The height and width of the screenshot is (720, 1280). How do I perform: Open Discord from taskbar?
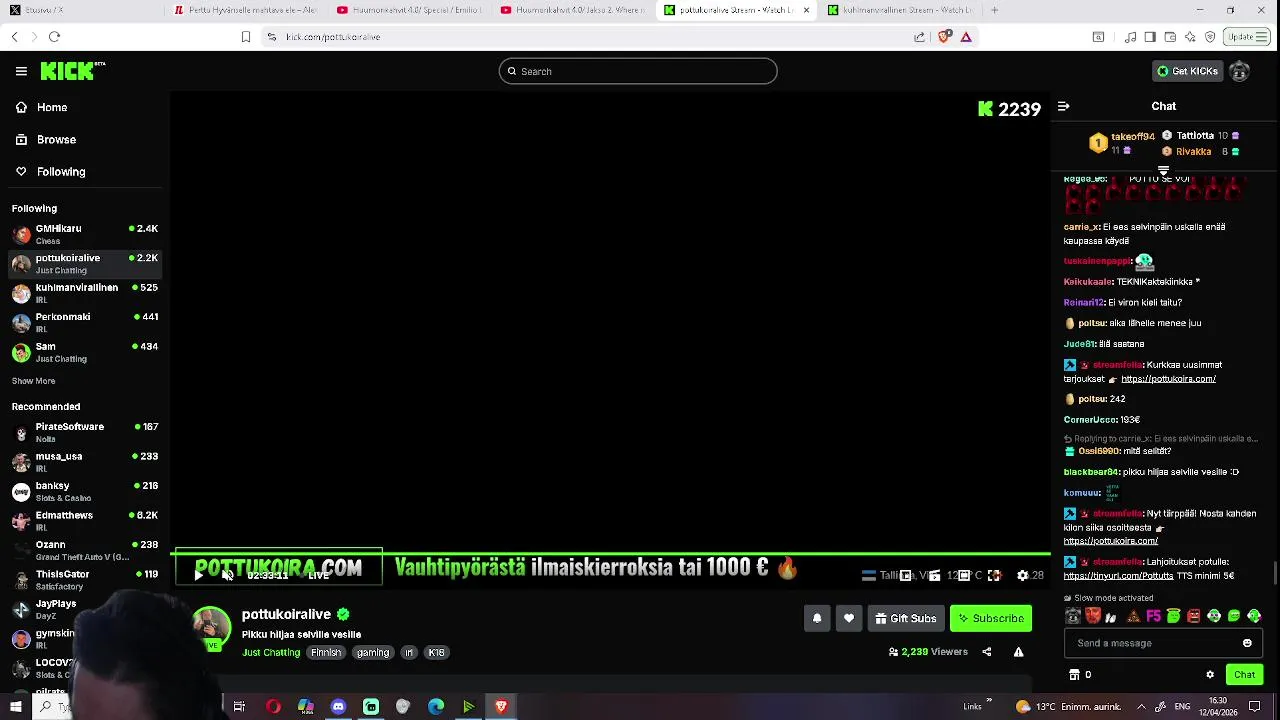click(x=338, y=706)
